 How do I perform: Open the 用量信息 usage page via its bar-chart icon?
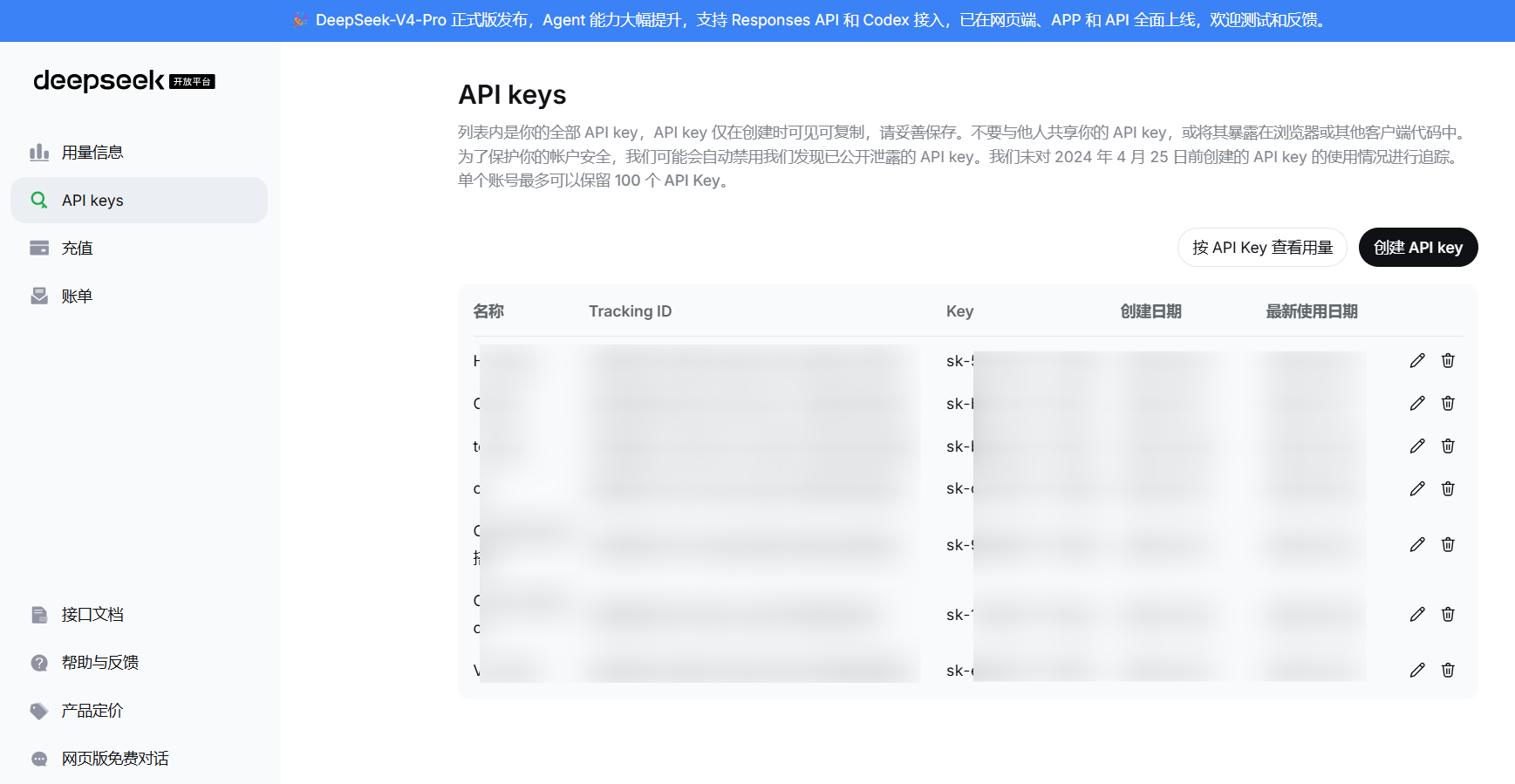point(39,153)
